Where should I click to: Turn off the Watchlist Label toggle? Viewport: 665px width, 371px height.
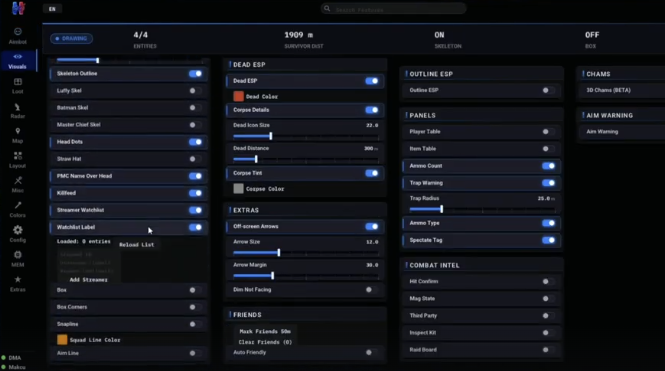coord(196,227)
